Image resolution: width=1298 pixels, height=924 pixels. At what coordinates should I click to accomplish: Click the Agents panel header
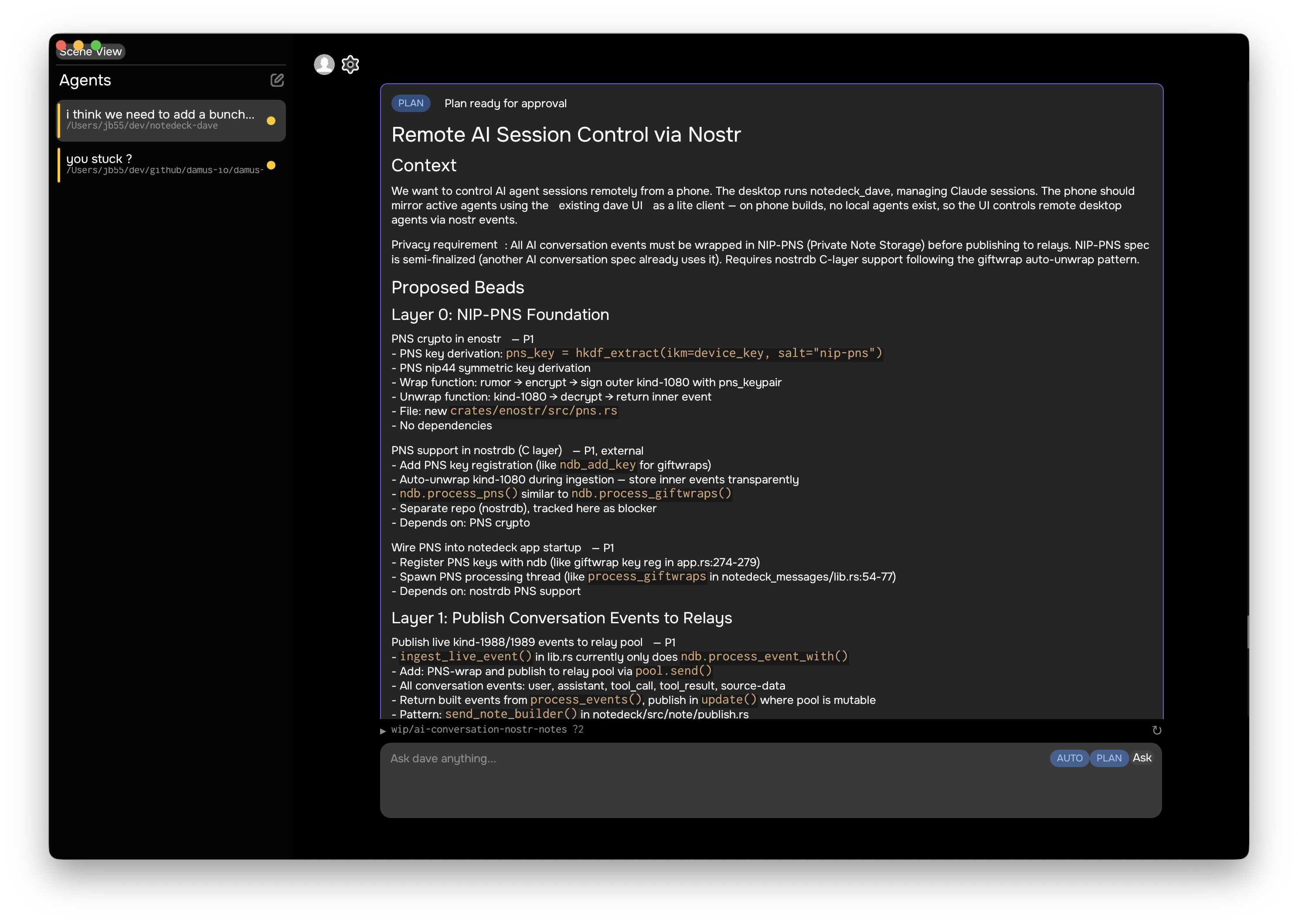coord(85,80)
